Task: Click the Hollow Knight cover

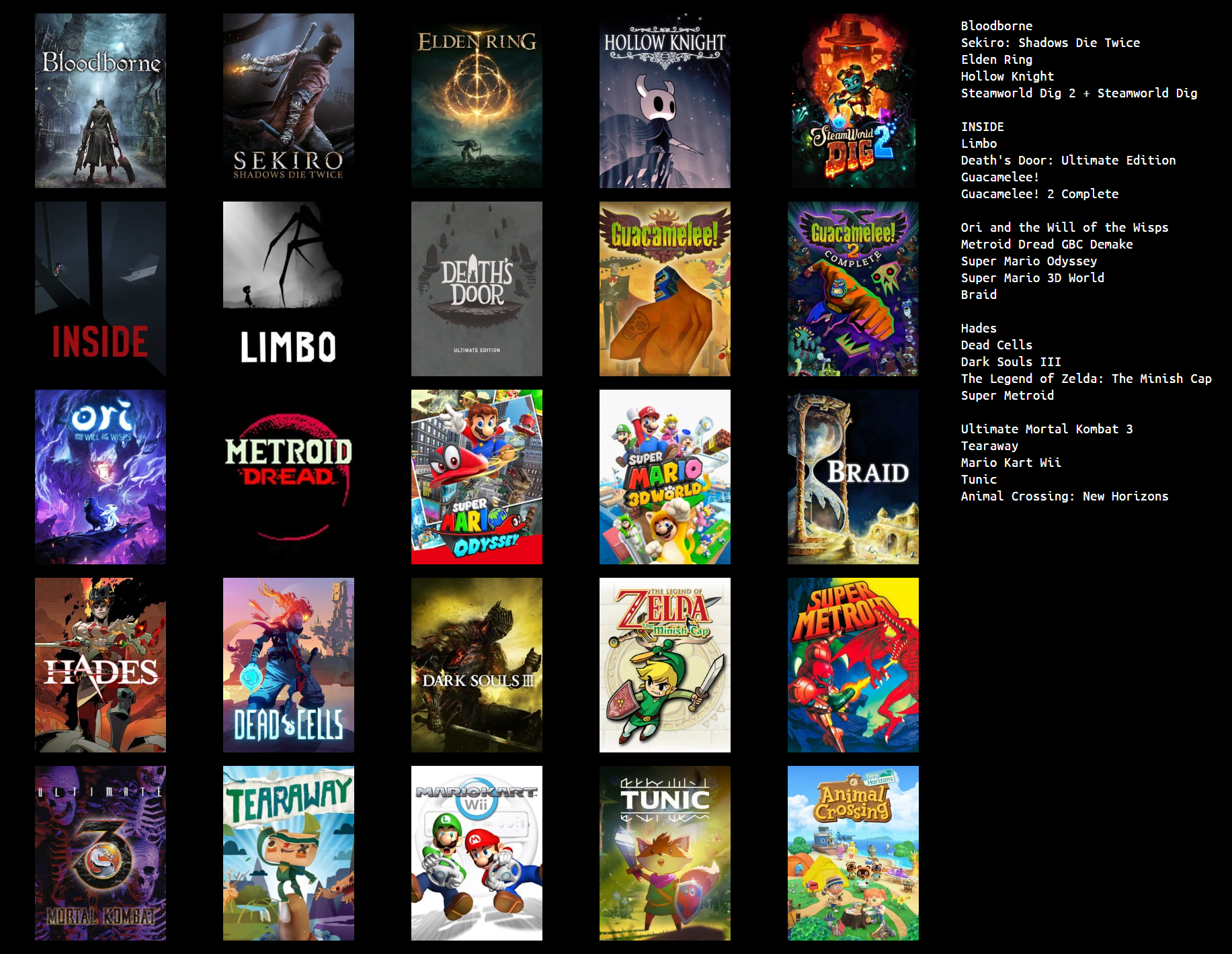Action: [665, 101]
